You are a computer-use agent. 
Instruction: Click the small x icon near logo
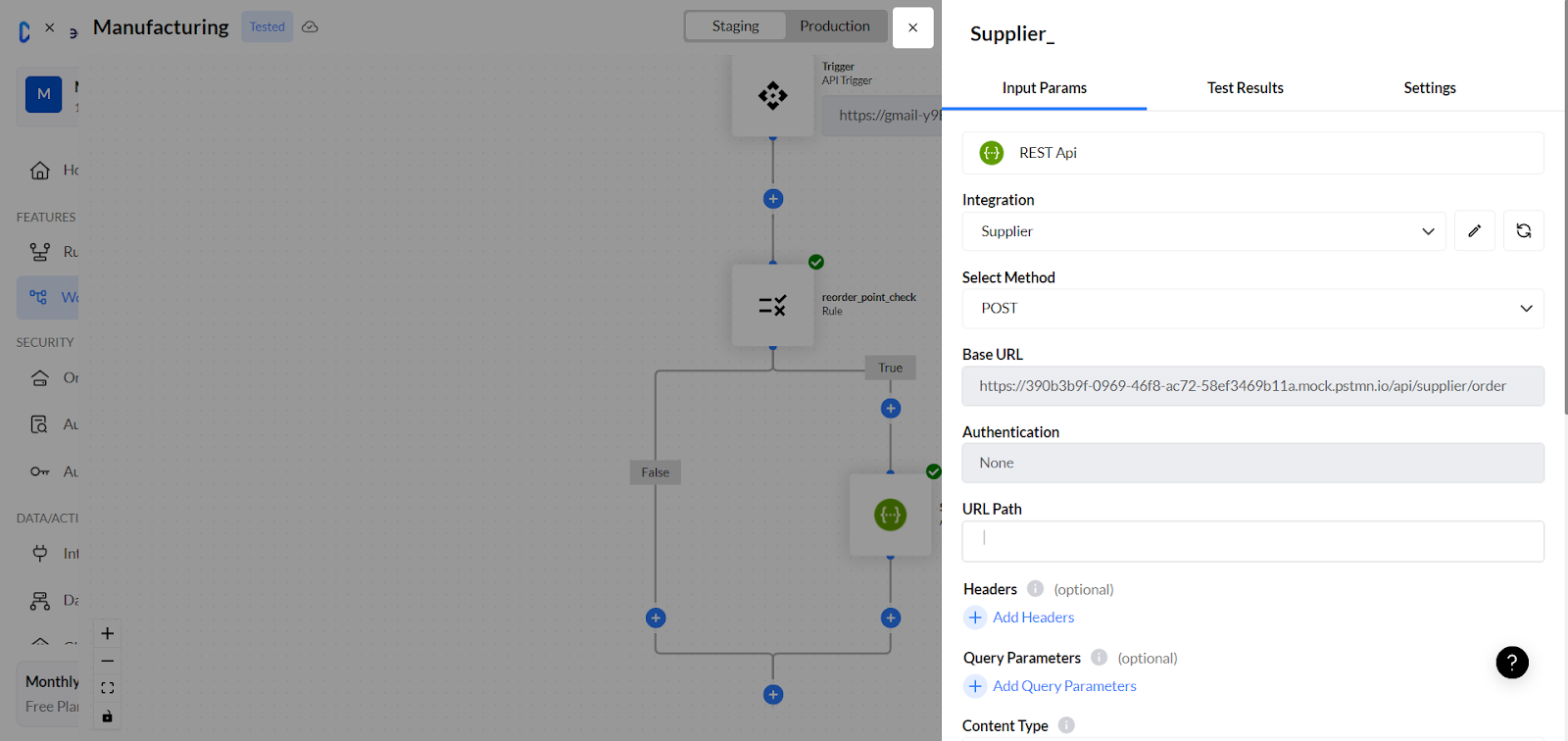50,27
